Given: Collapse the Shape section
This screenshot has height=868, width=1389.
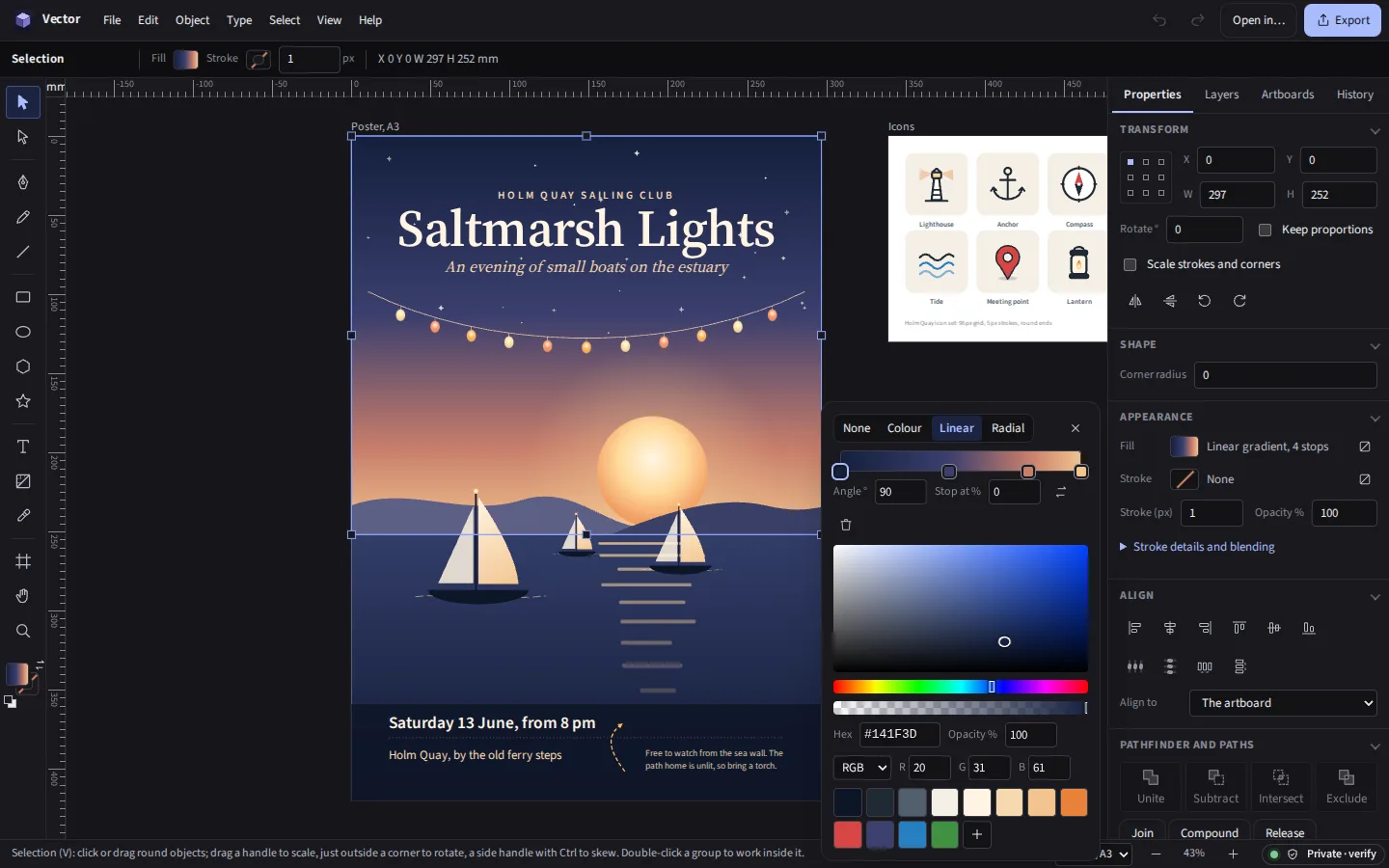Looking at the screenshot, I should click(1375, 345).
